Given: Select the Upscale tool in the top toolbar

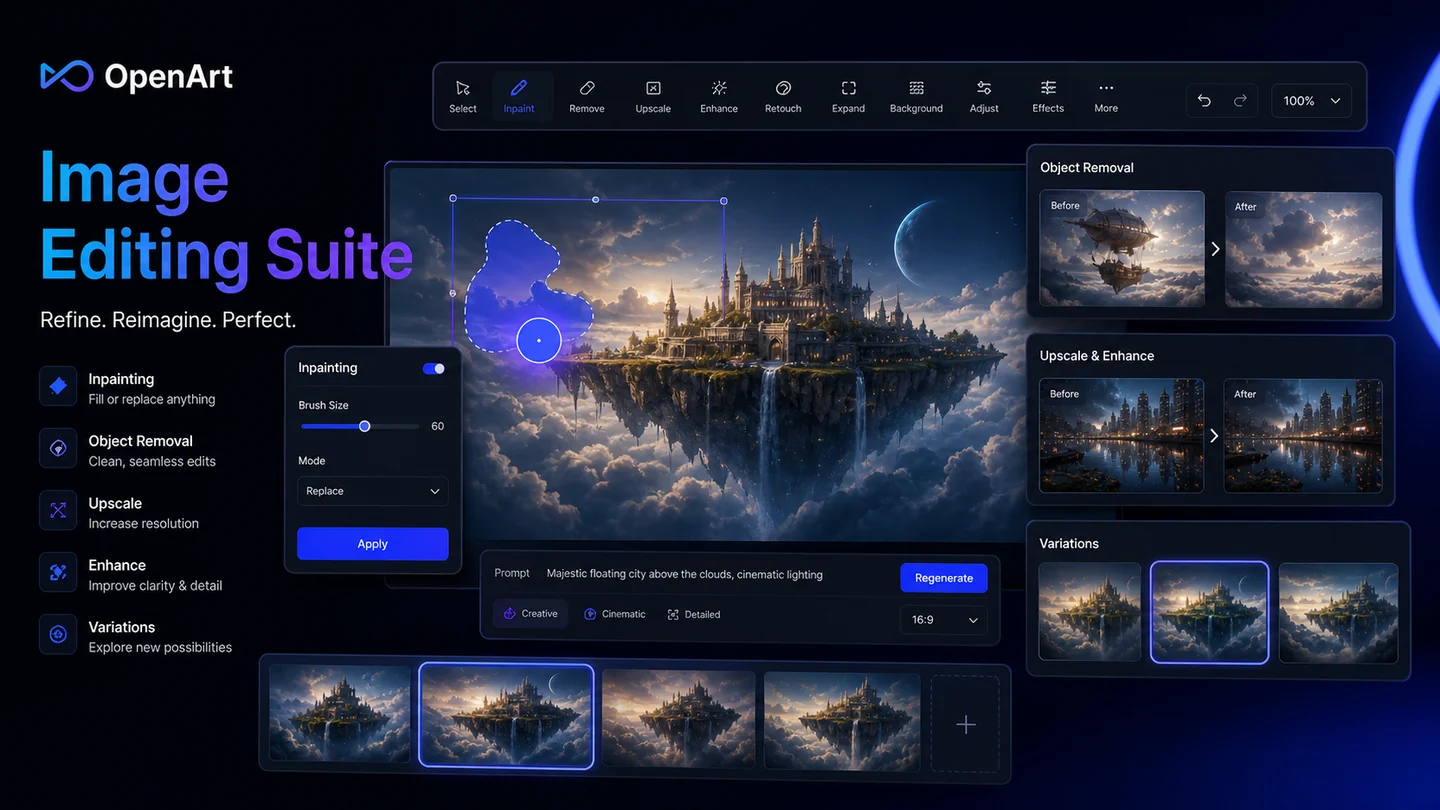Looking at the screenshot, I should pyautogui.click(x=653, y=96).
